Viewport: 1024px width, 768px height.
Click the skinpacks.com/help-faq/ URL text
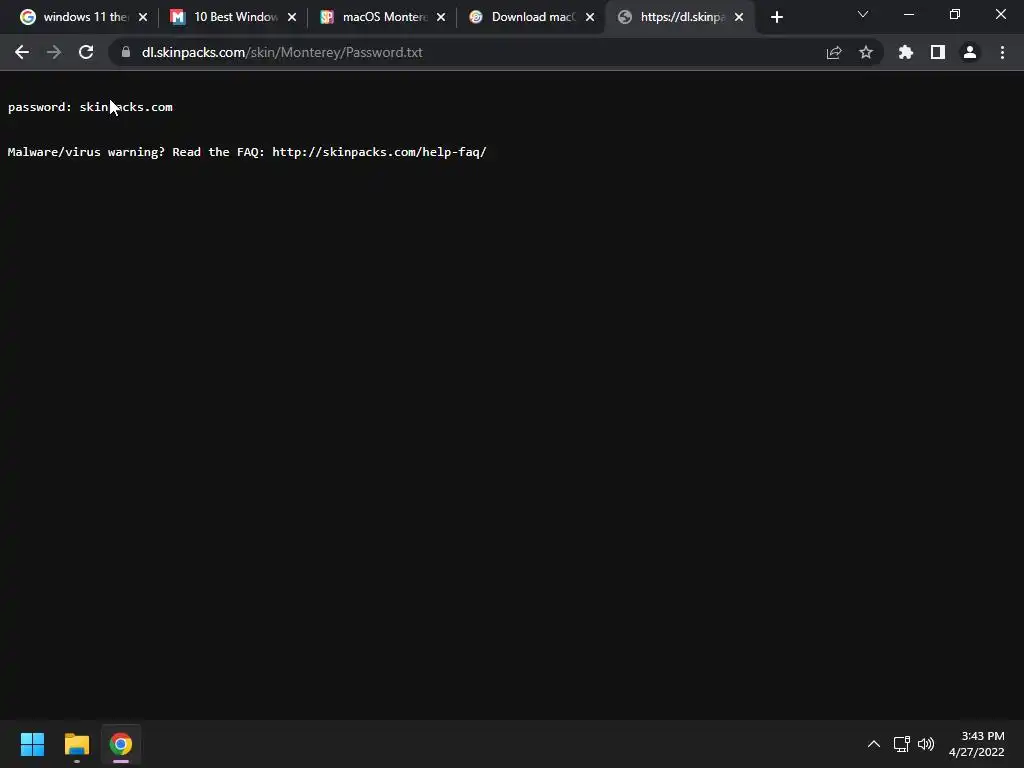379,152
